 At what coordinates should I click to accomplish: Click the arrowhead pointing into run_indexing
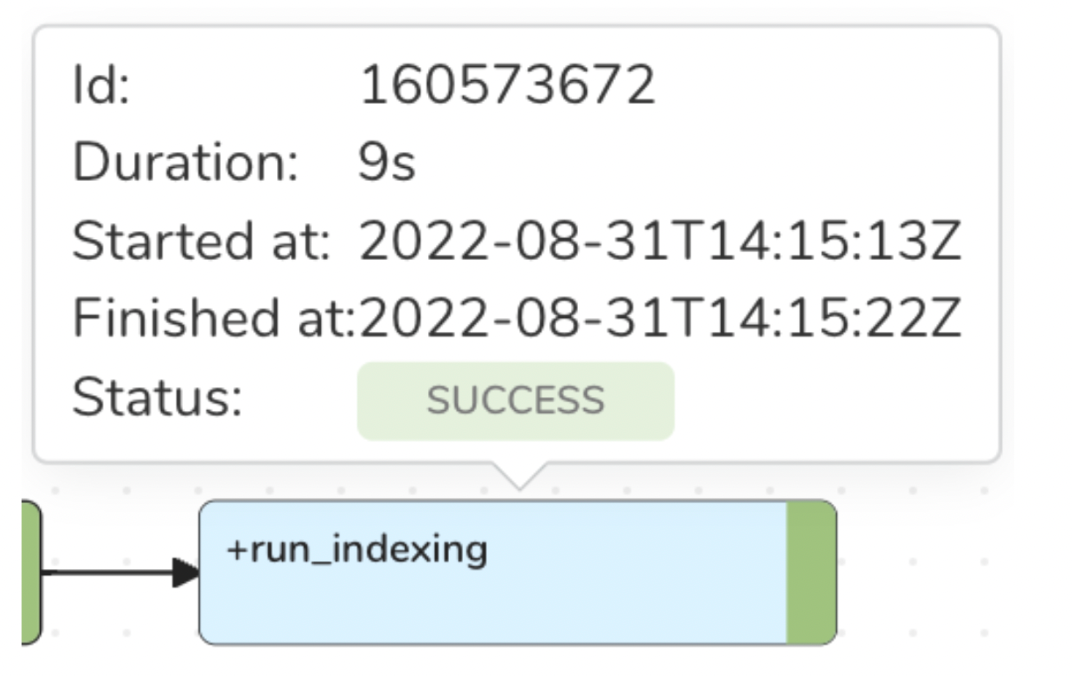pyautogui.click(x=185, y=573)
